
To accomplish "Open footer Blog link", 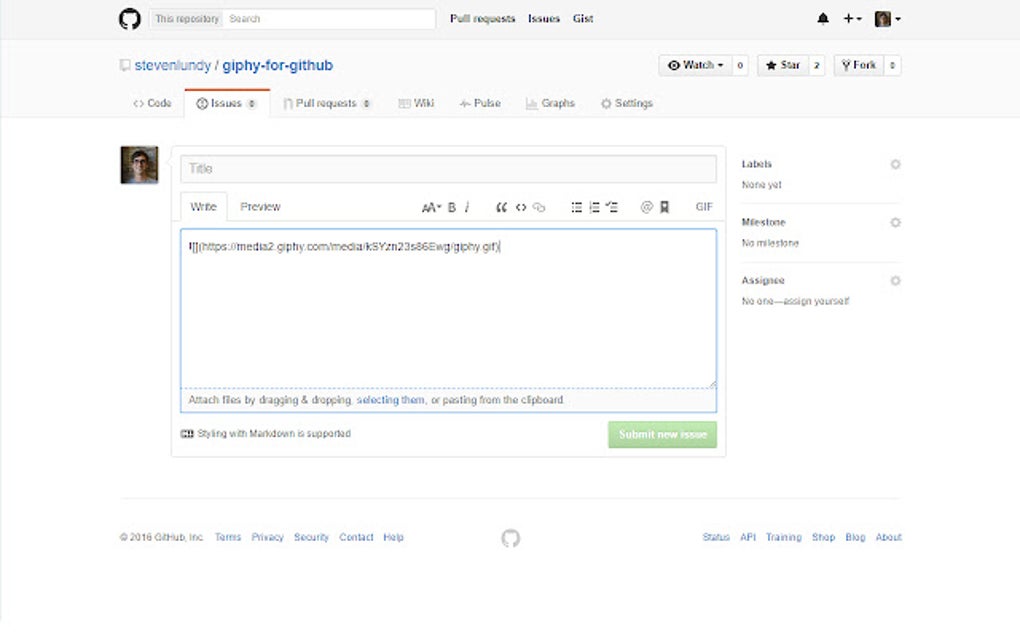I will [855, 537].
